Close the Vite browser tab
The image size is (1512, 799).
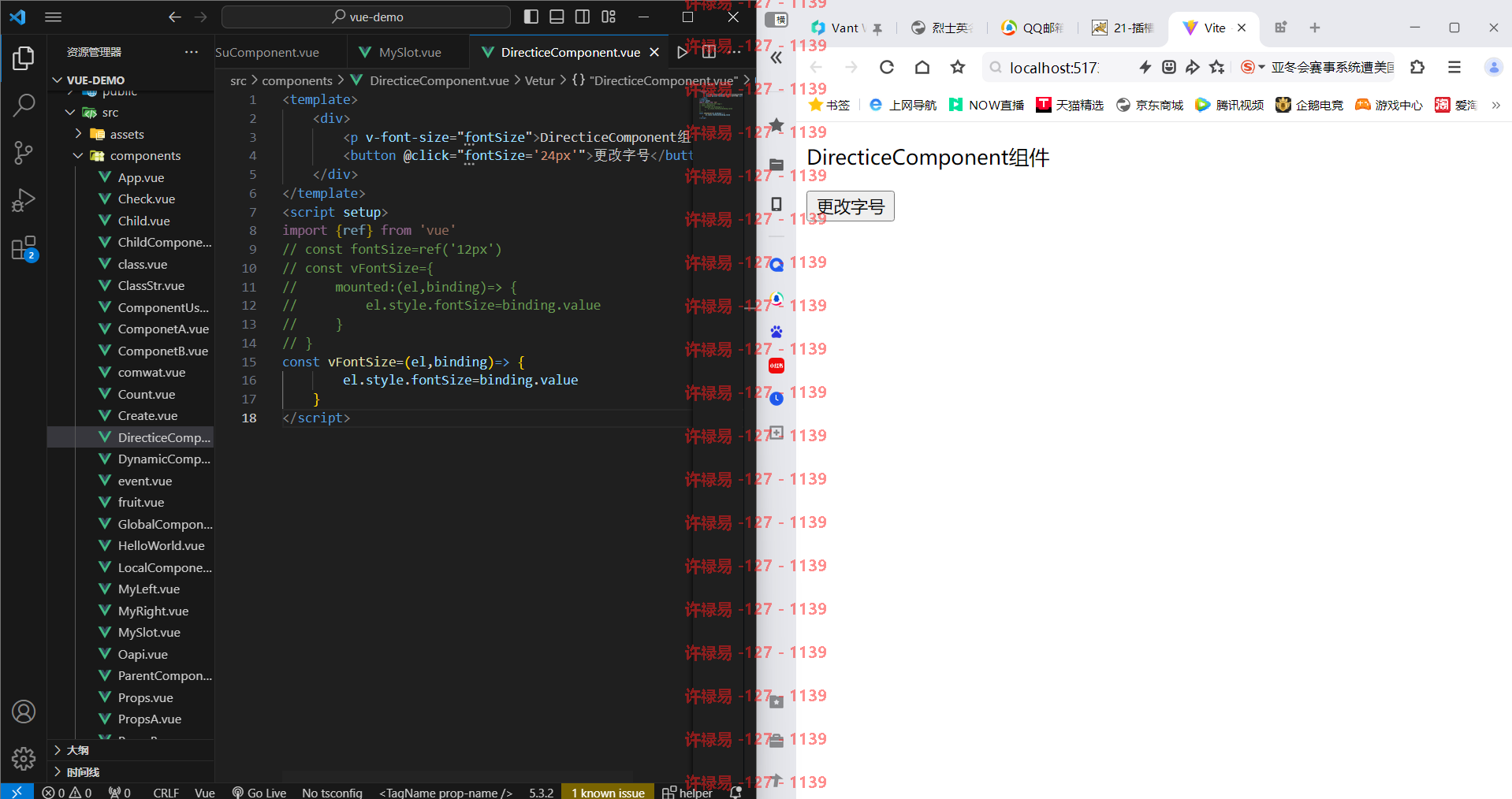(1242, 28)
